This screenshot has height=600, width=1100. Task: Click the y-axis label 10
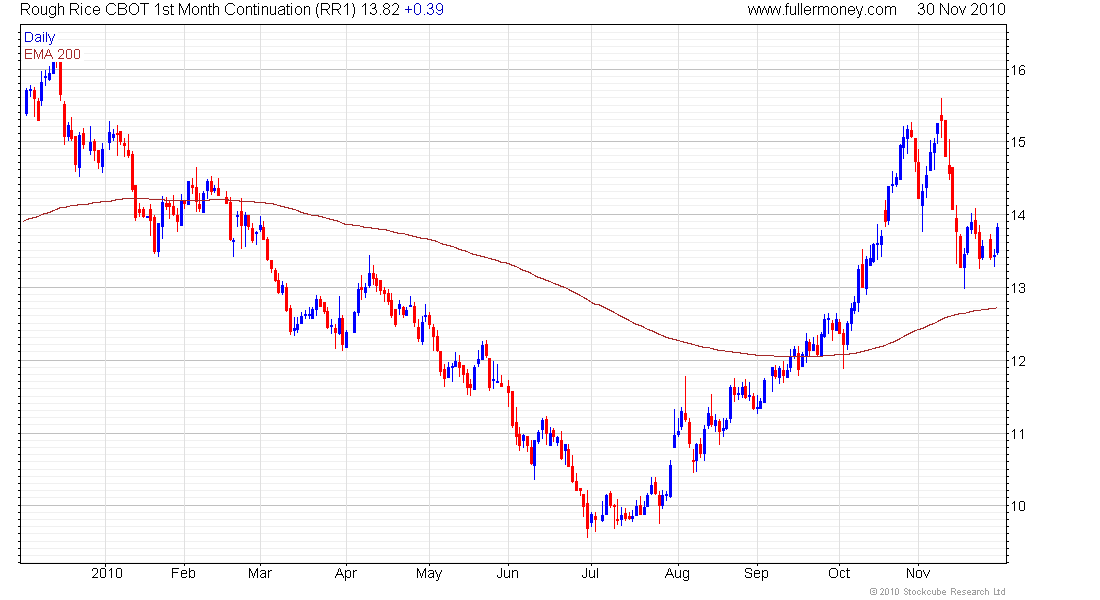(1017, 507)
